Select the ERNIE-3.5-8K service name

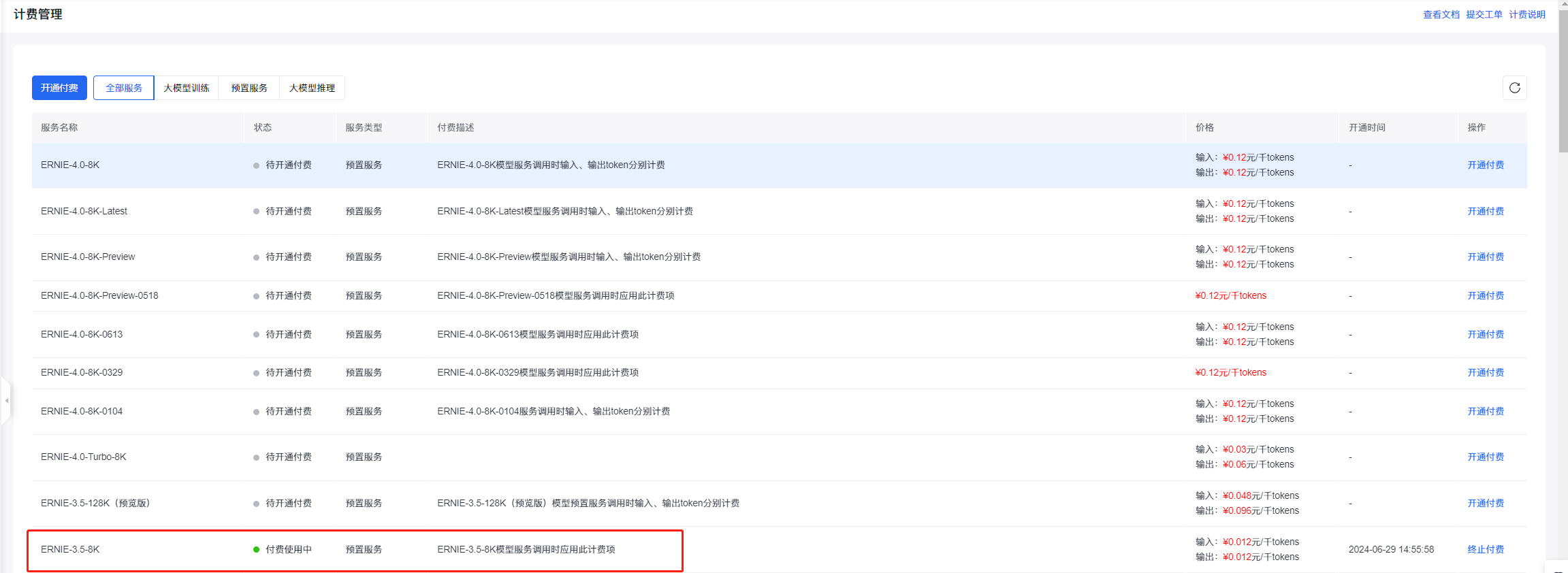pyautogui.click(x=70, y=550)
